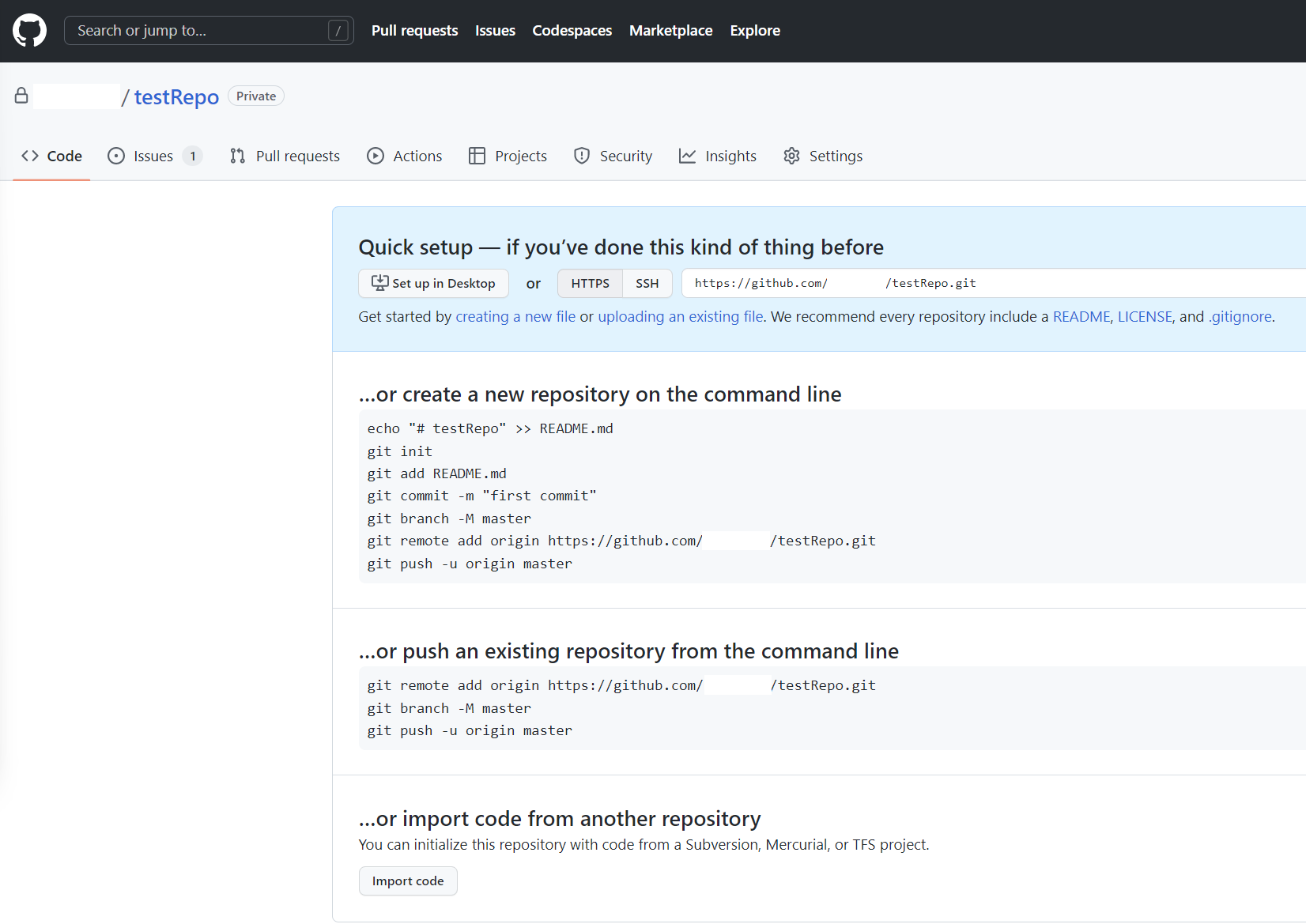
Task: Open the Security tab
Action: tap(613, 156)
